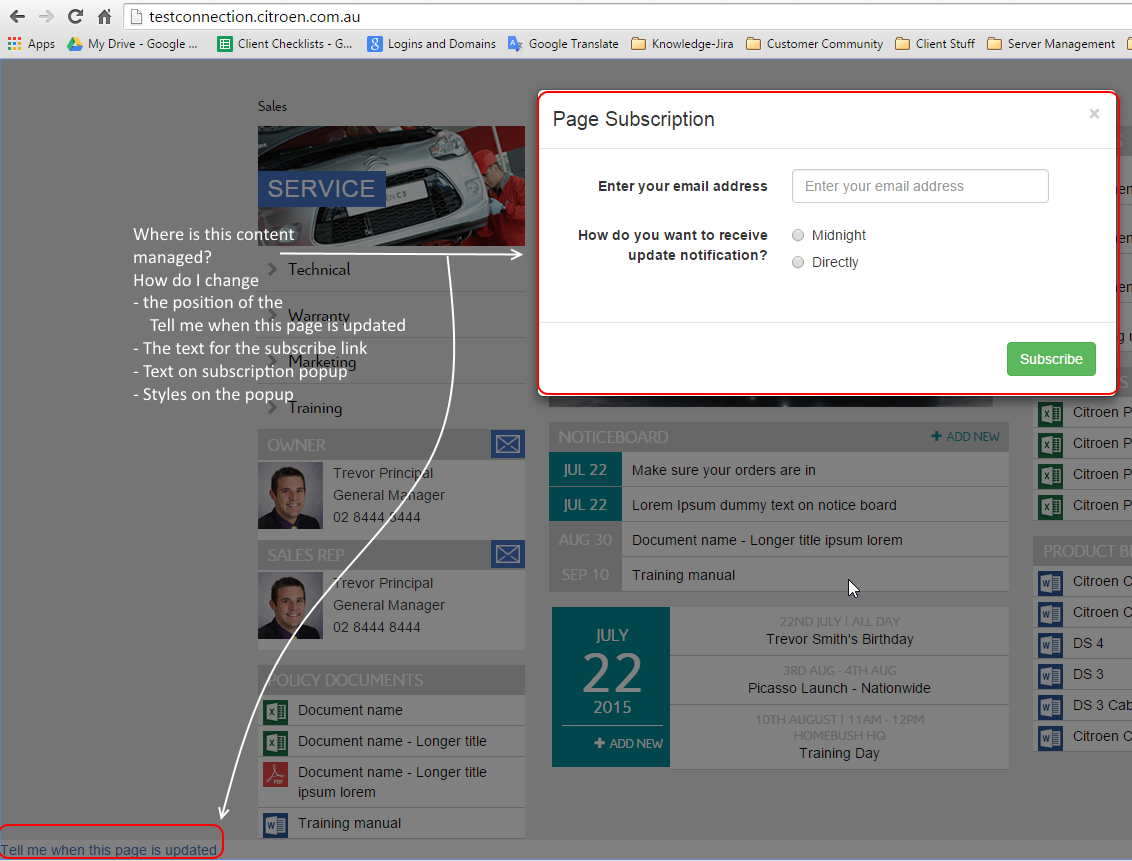Open the Customer Community bookmark folder
Viewport: 1132px width, 861px height.
(x=814, y=44)
